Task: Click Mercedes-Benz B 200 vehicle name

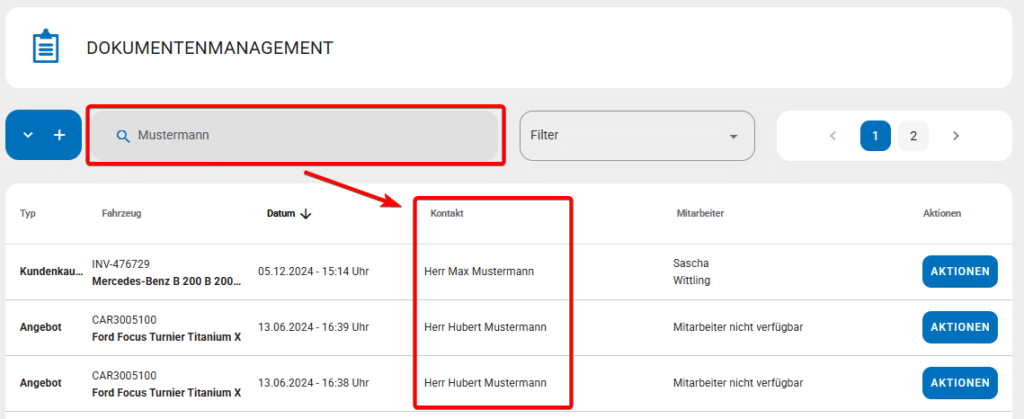Action: click(x=167, y=282)
